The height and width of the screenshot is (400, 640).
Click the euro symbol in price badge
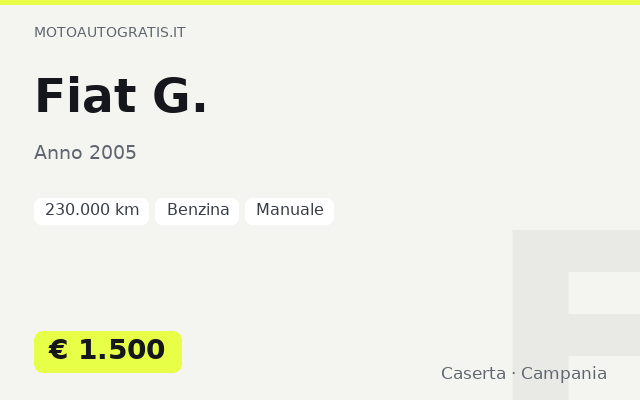point(58,350)
